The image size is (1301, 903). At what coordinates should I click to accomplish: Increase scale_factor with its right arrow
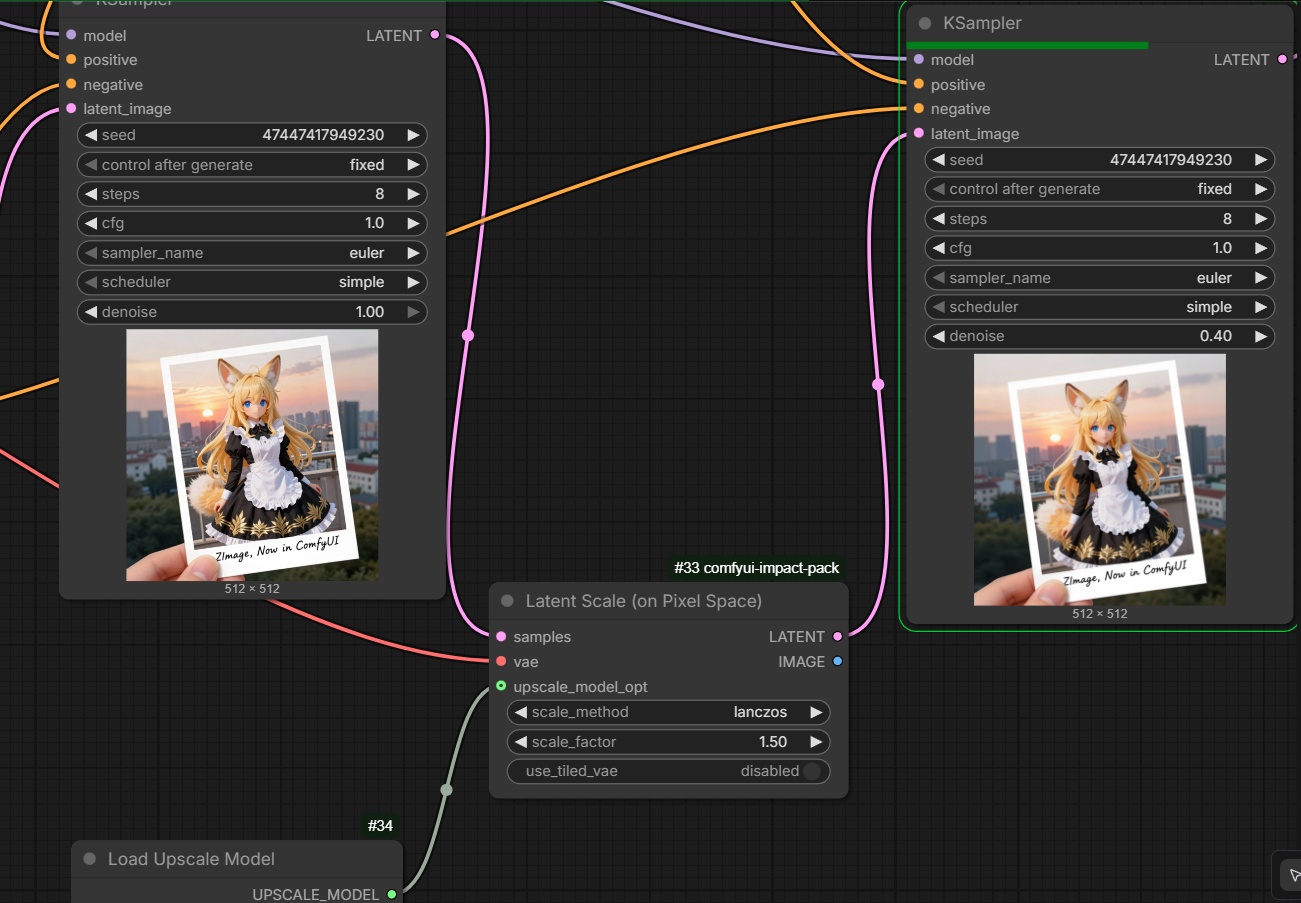[x=816, y=742]
